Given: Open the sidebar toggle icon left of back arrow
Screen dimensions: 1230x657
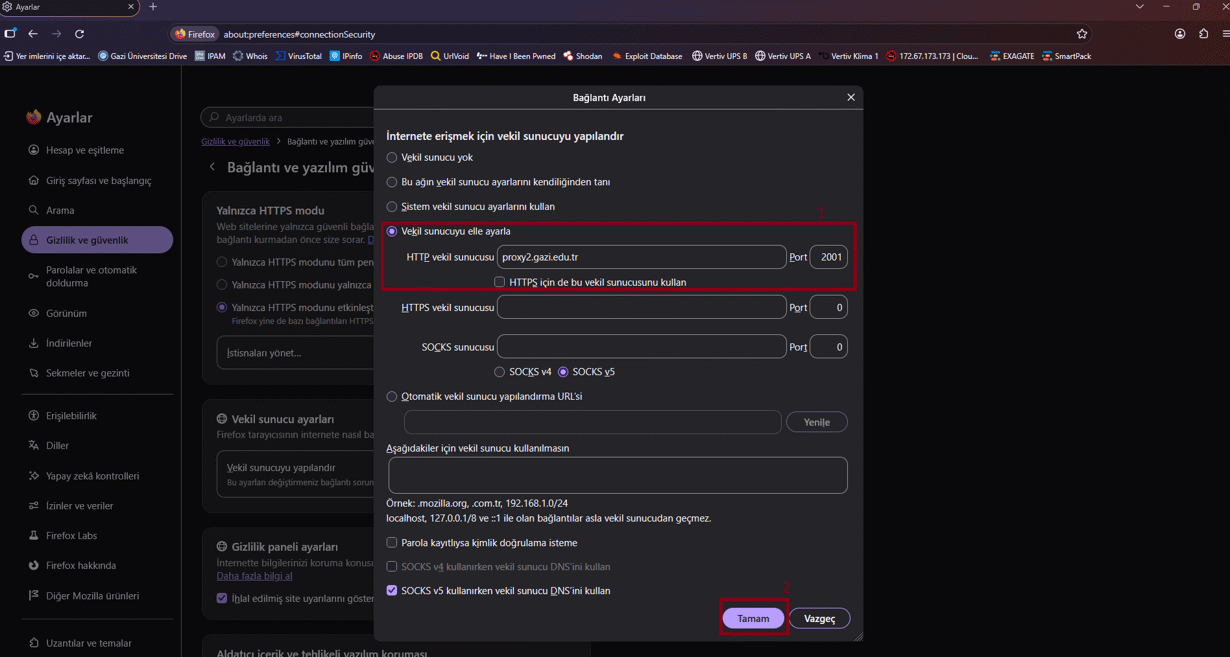Looking at the screenshot, I should (x=10, y=34).
